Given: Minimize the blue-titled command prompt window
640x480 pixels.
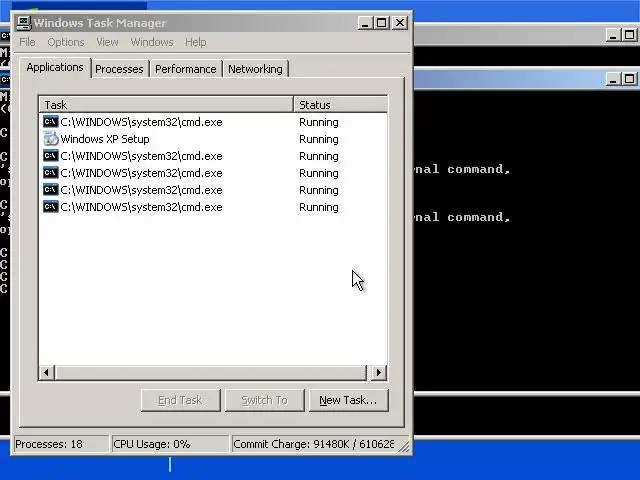Looking at the screenshot, I should pos(613,79).
